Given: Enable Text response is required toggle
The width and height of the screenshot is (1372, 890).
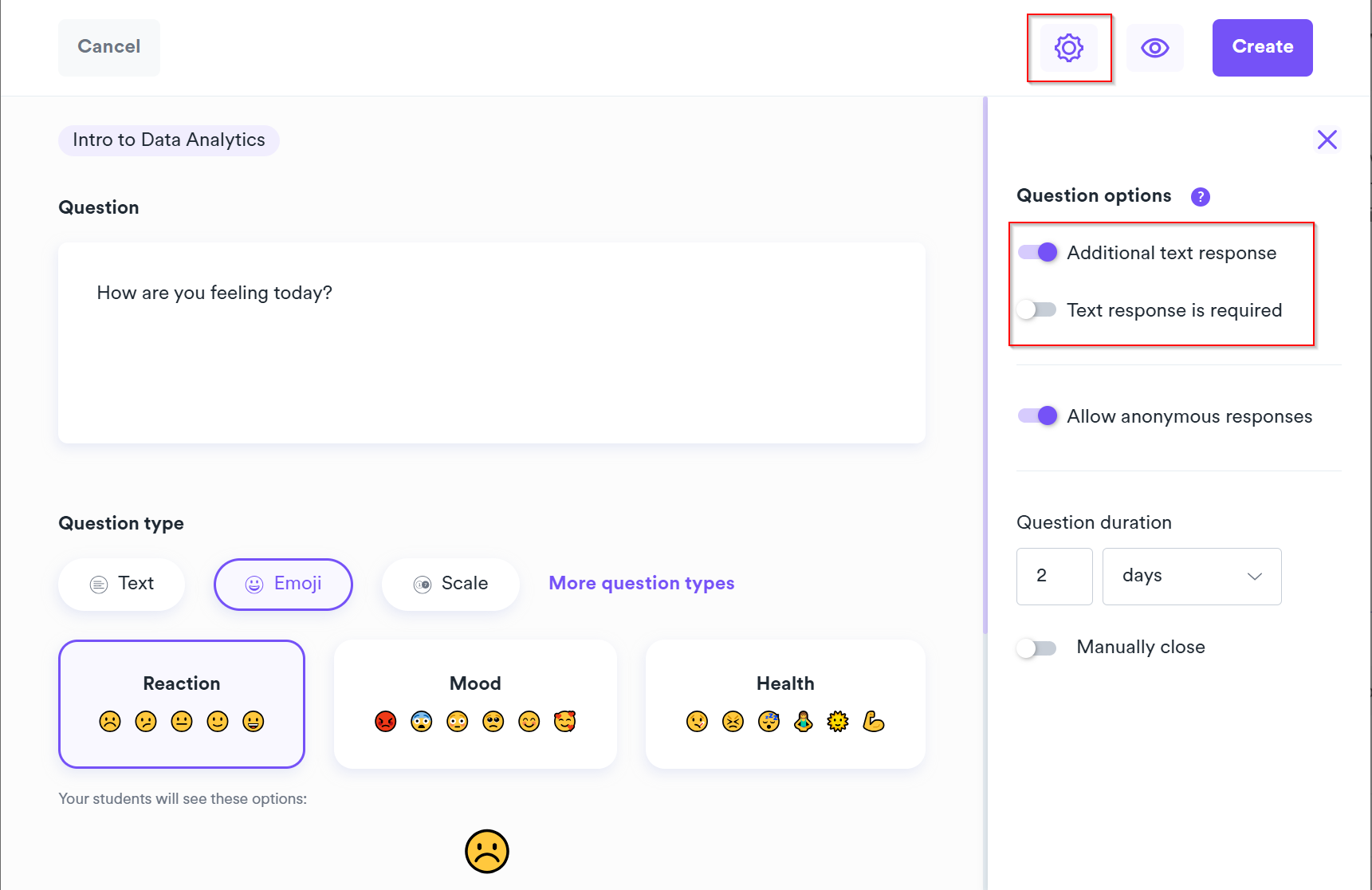Looking at the screenshot, I should point(1037,309).
